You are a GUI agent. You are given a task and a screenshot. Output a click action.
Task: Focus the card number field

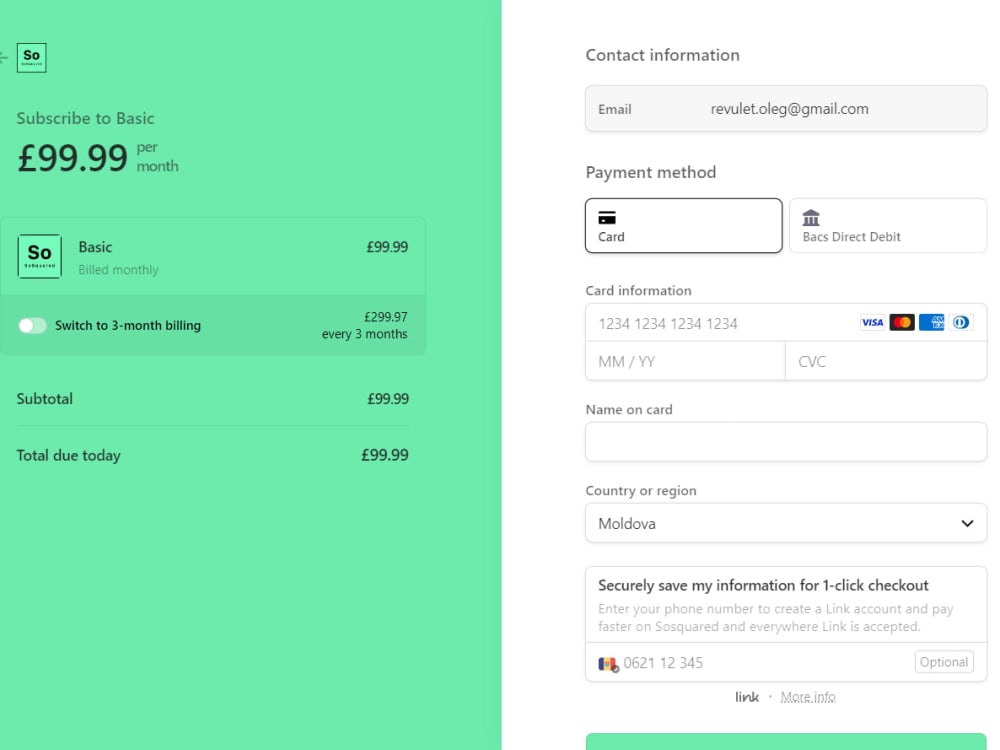[x=721, y=323]
